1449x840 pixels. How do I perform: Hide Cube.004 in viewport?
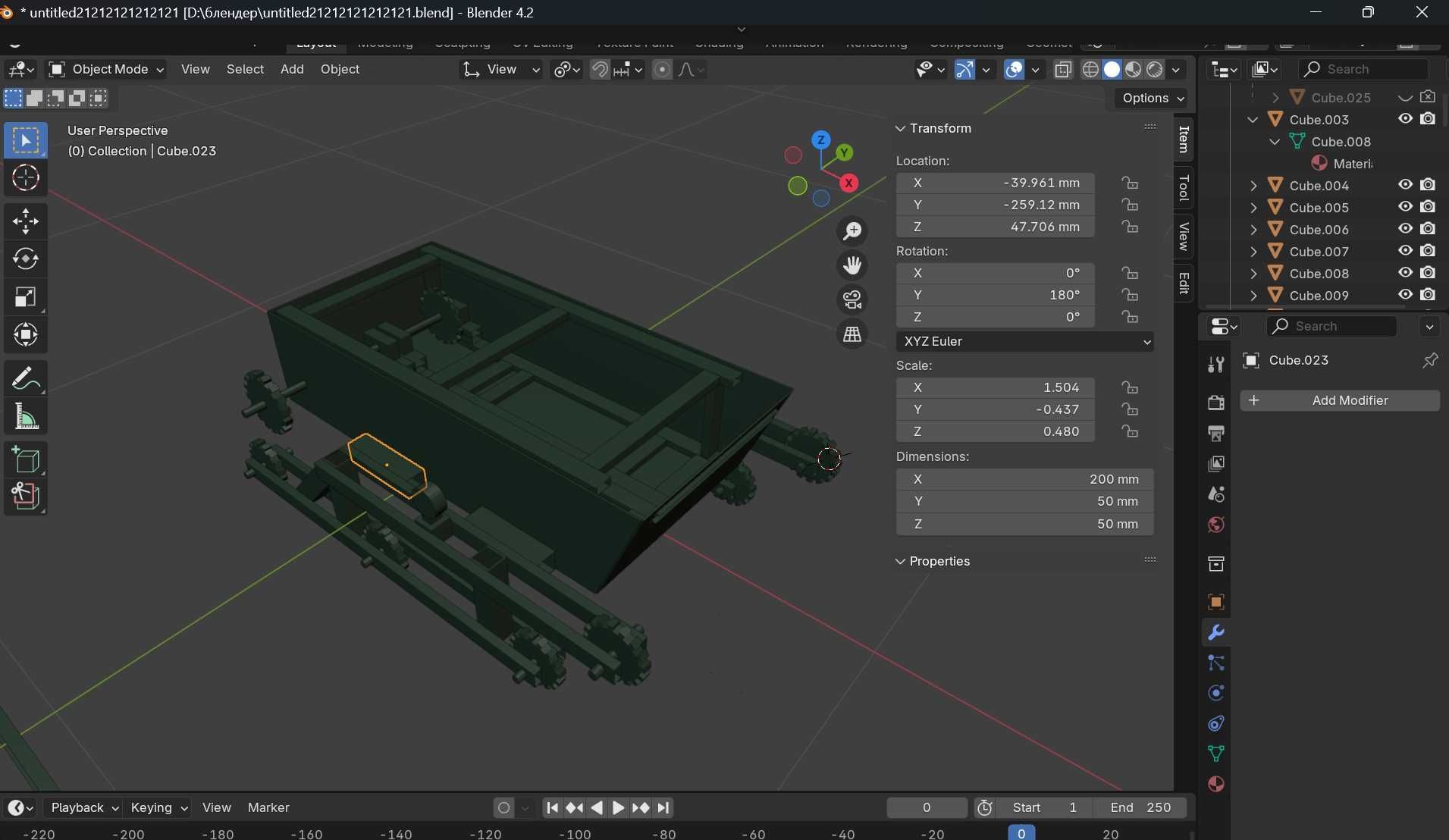1406,185
